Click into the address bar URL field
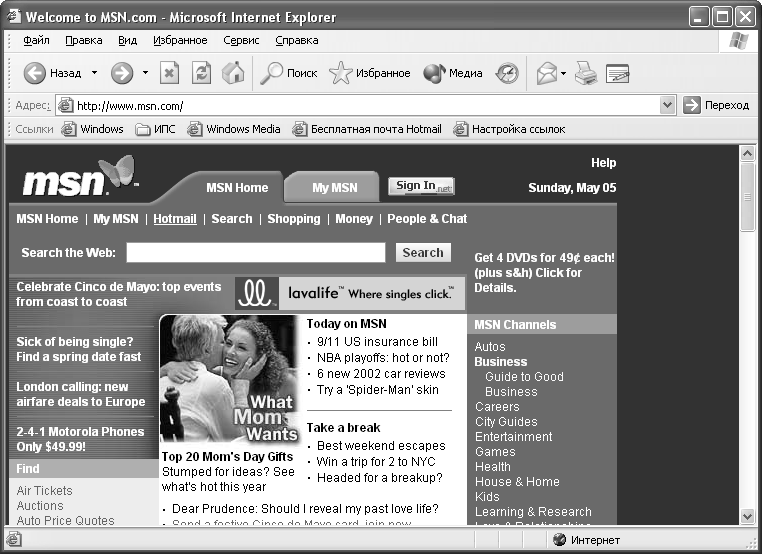 click(x=364, y=105)
